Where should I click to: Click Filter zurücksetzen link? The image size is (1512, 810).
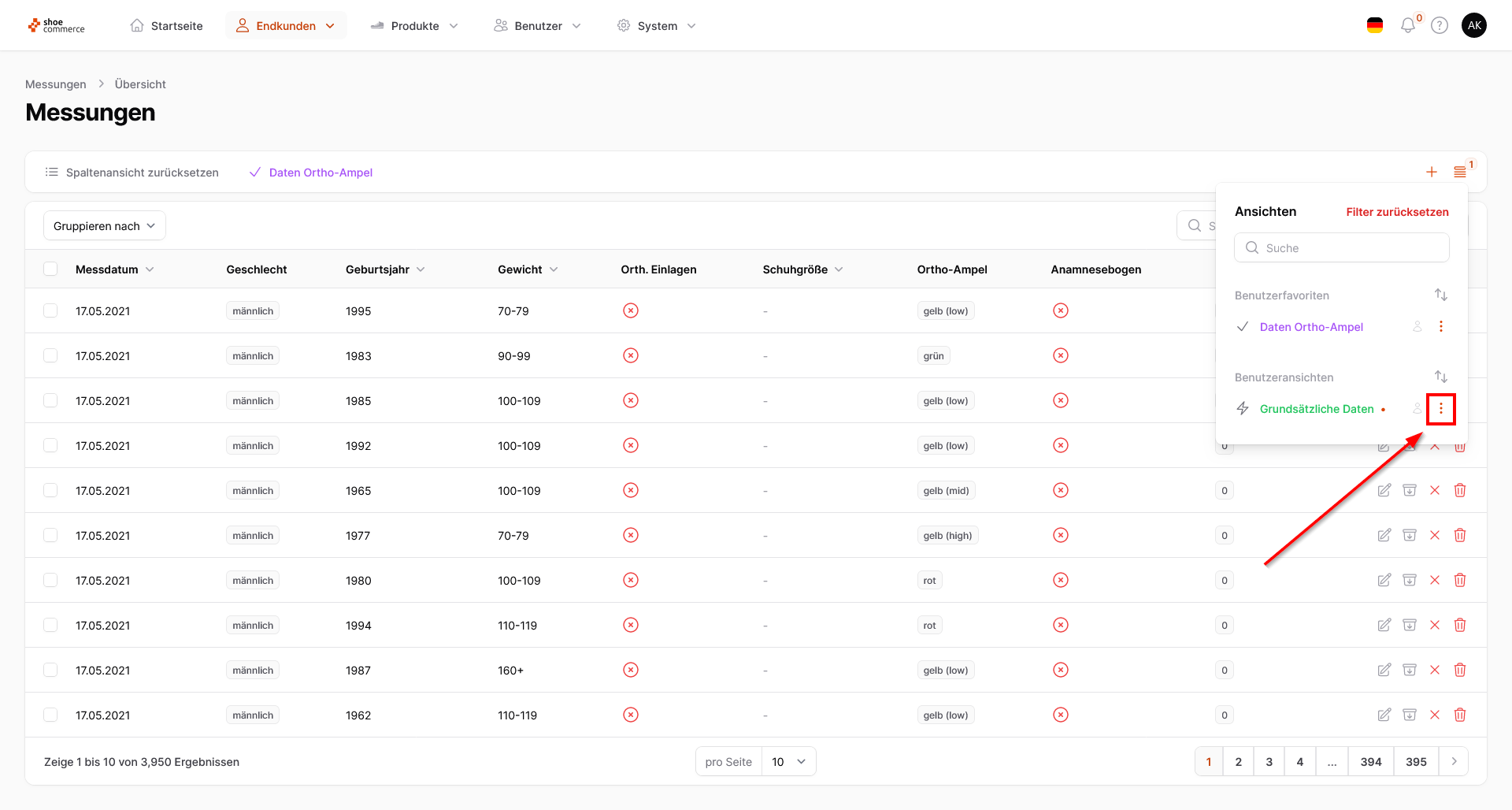pyautogui.click(x=1397, y=212)
